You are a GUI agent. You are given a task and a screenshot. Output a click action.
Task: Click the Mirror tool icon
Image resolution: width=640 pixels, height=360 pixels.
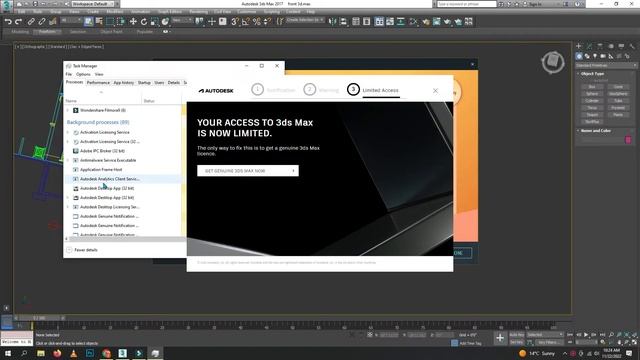coord(333,22)
